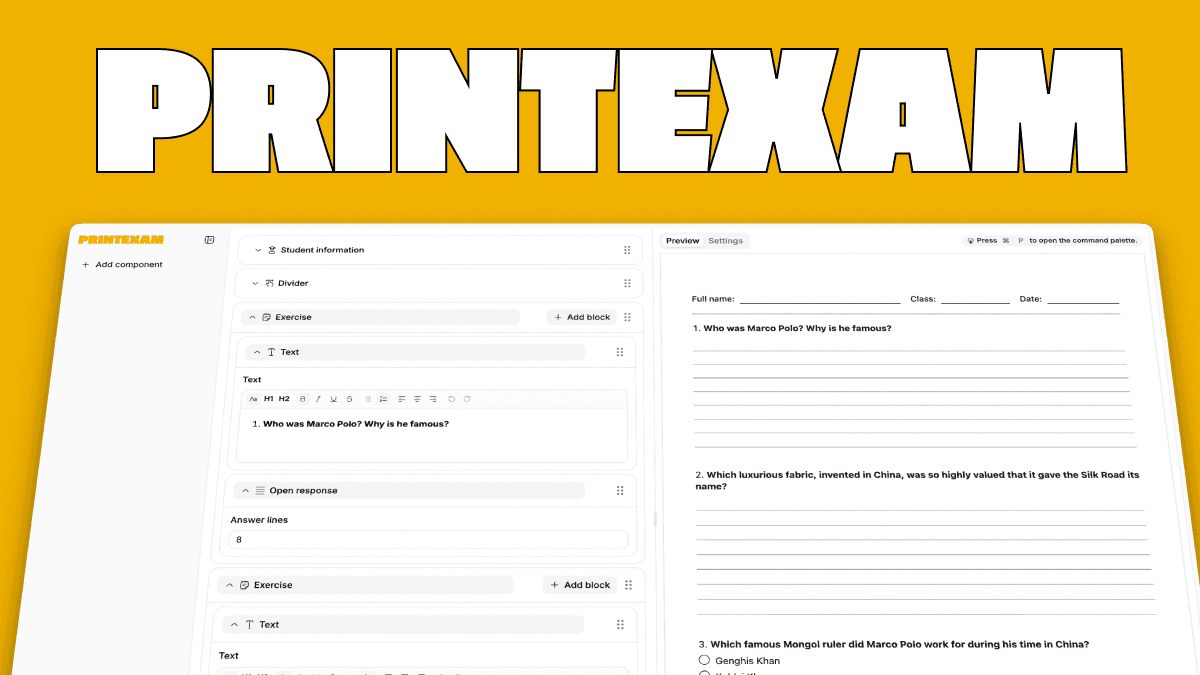Screen dimensions: 1200x675
Task: Click the 'open the command palette' hint text
Action: [1083, 241]
